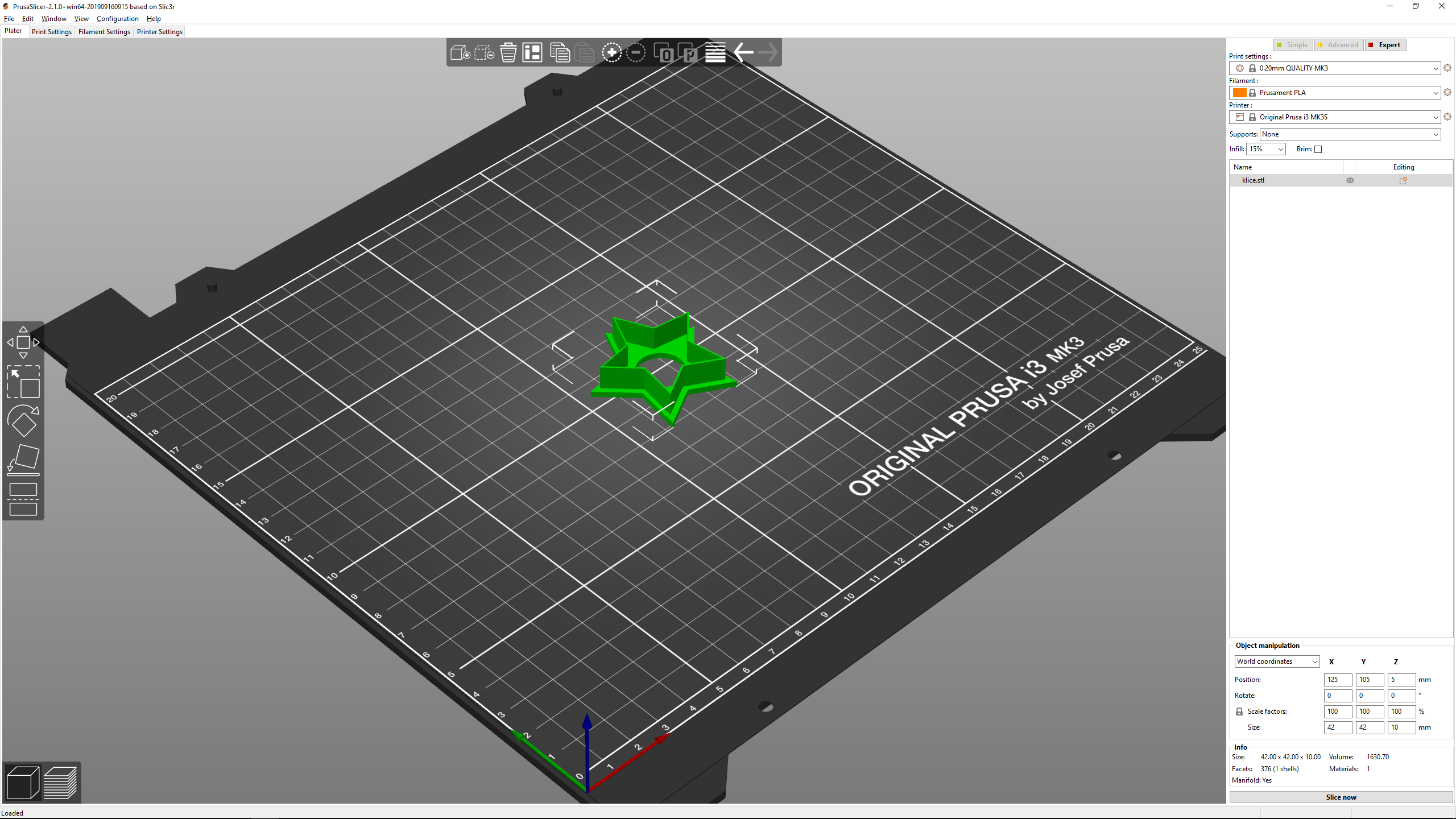Image resolution: width=1456 pixels, height=819 pixels.
Task: Click the arrange/auto-arrange objects icon
Action: click(x=532, y=52)
